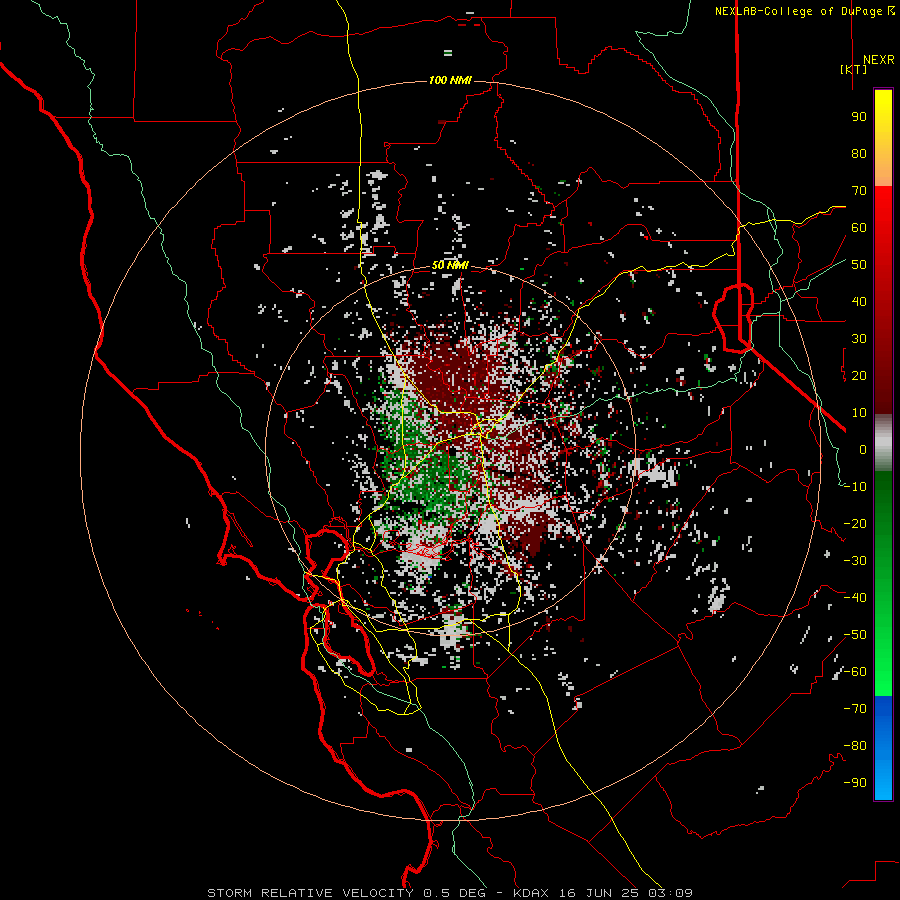
Task: Click the 20 value on the velocity scale
Action: coord(859,376)
